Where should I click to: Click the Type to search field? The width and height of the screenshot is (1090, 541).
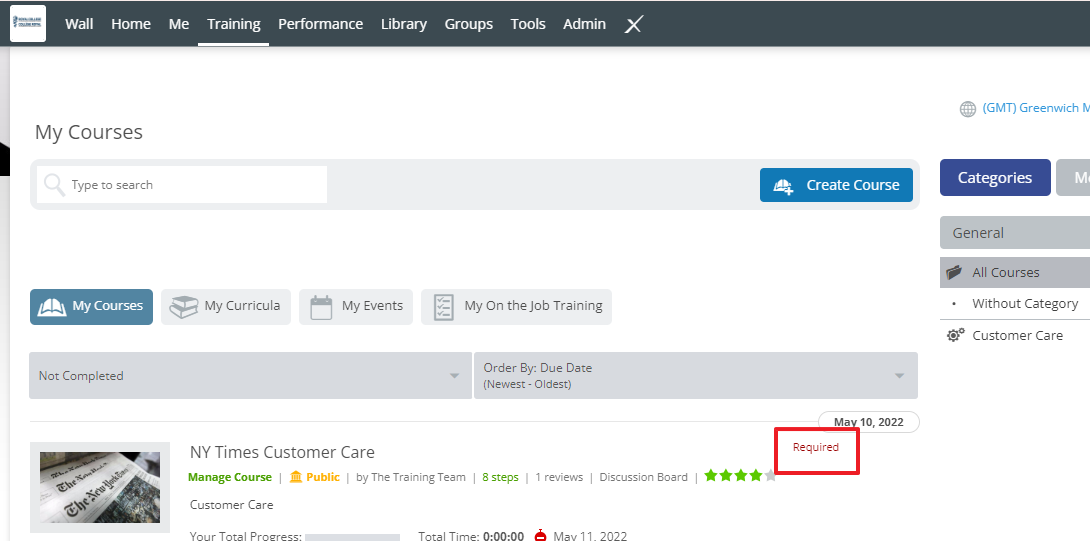(x=182, y=185)
